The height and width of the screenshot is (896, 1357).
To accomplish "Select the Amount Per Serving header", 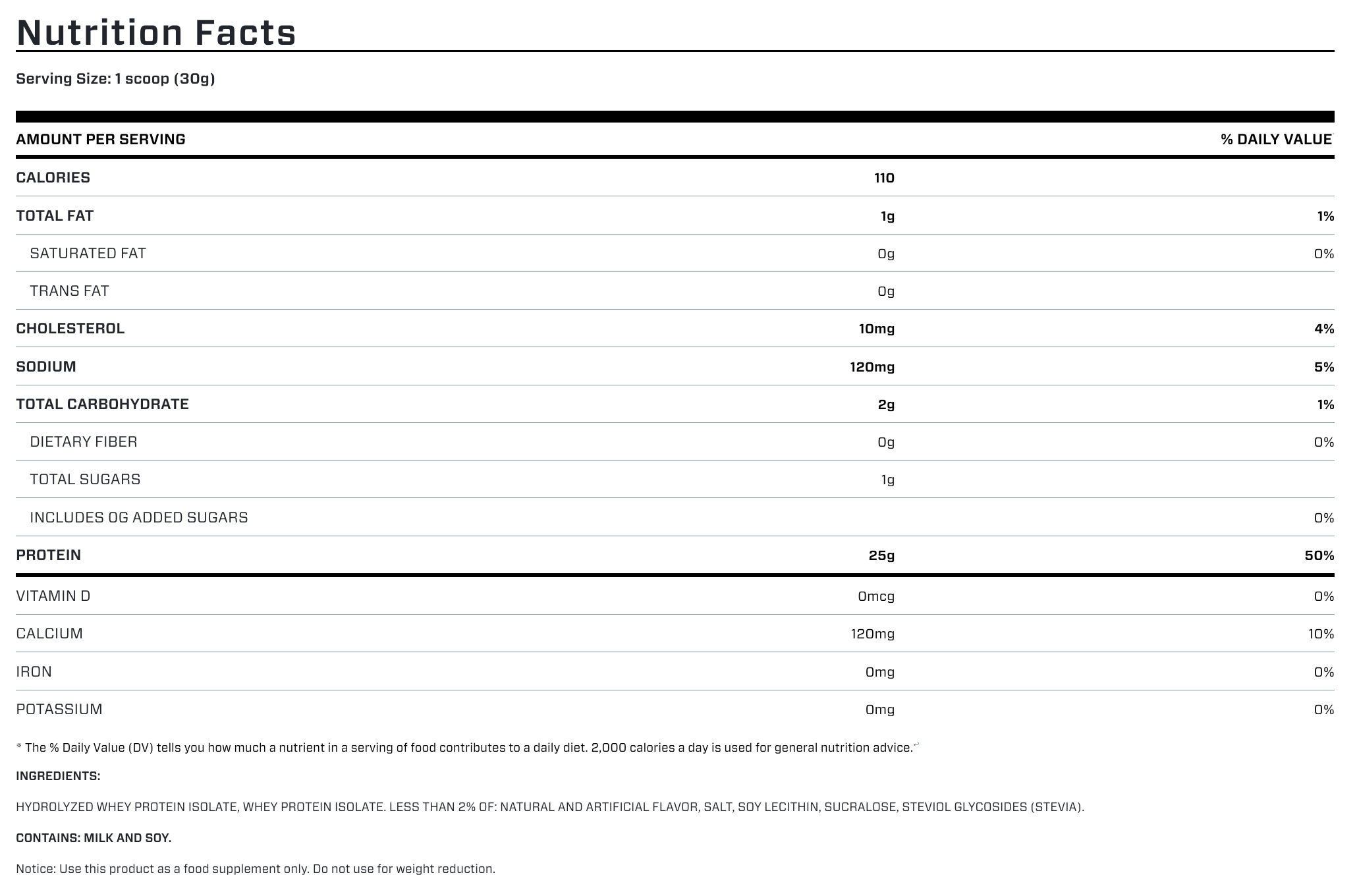I will pyautogui.click(x=101, y=140).
